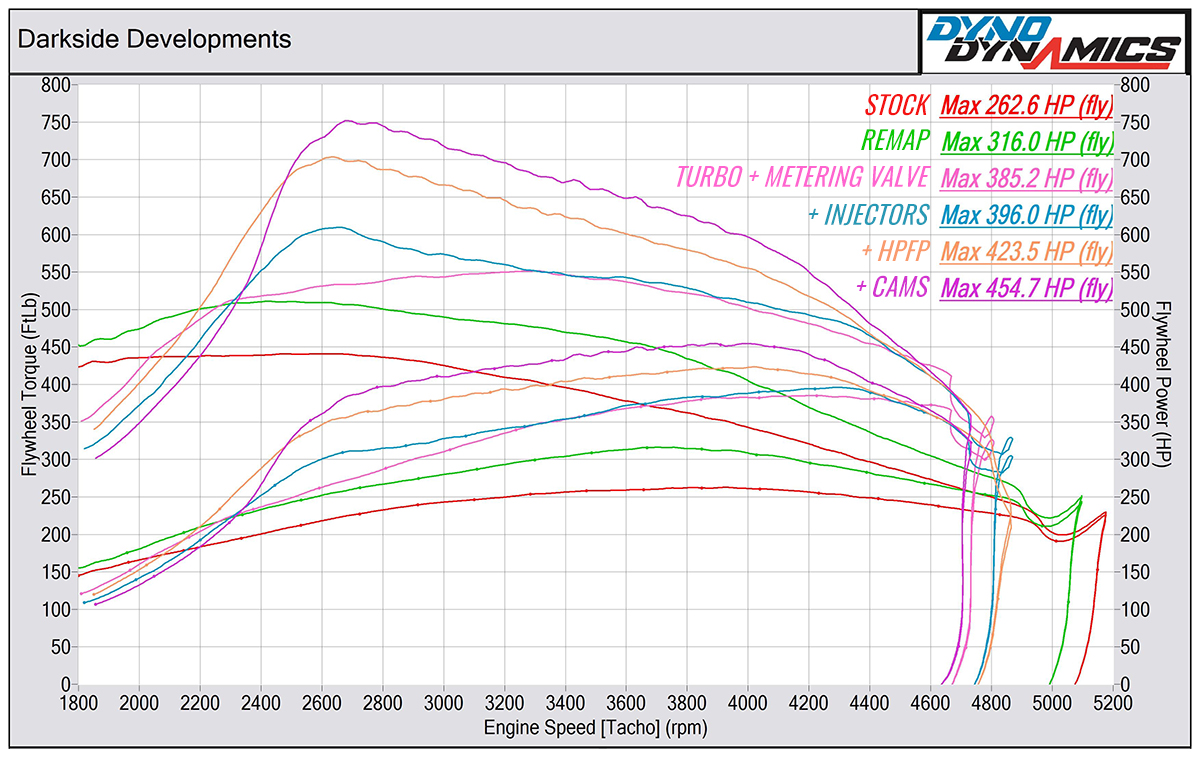Select the Max 385.2 HP (fly) readout
The height and width of the screenshot is (758, 1200).
pos(1027,178)
